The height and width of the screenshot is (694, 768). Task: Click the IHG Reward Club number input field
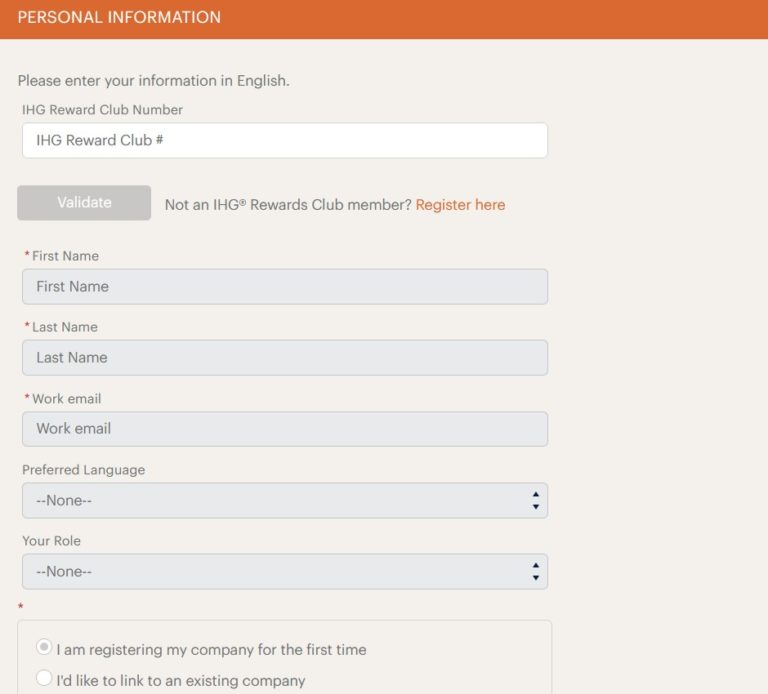tap(284, 141)
